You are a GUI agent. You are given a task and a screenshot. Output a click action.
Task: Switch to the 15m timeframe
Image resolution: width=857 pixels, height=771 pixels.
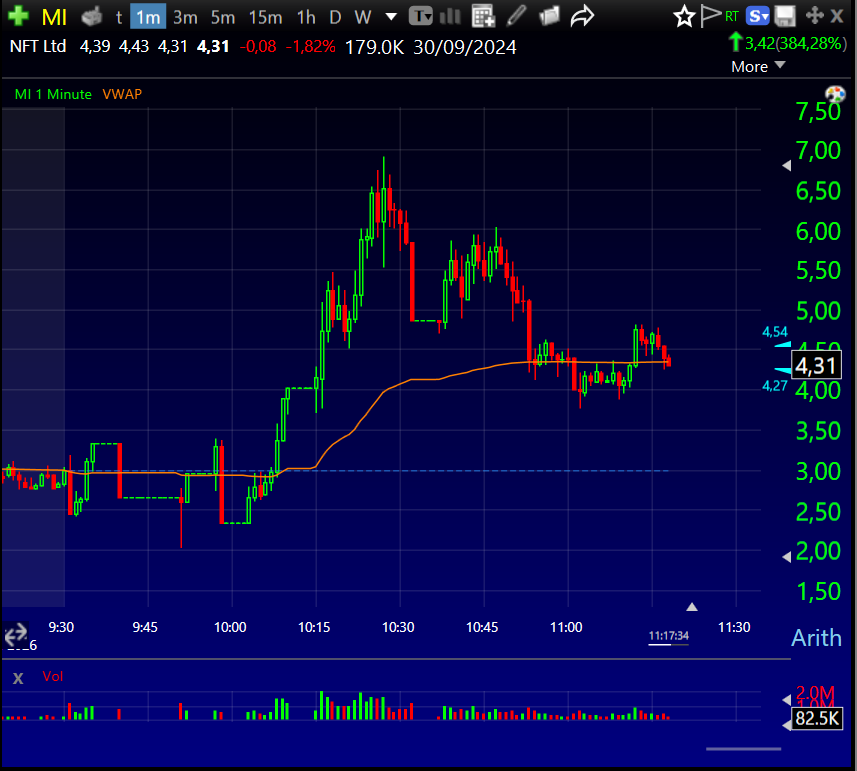266,17
